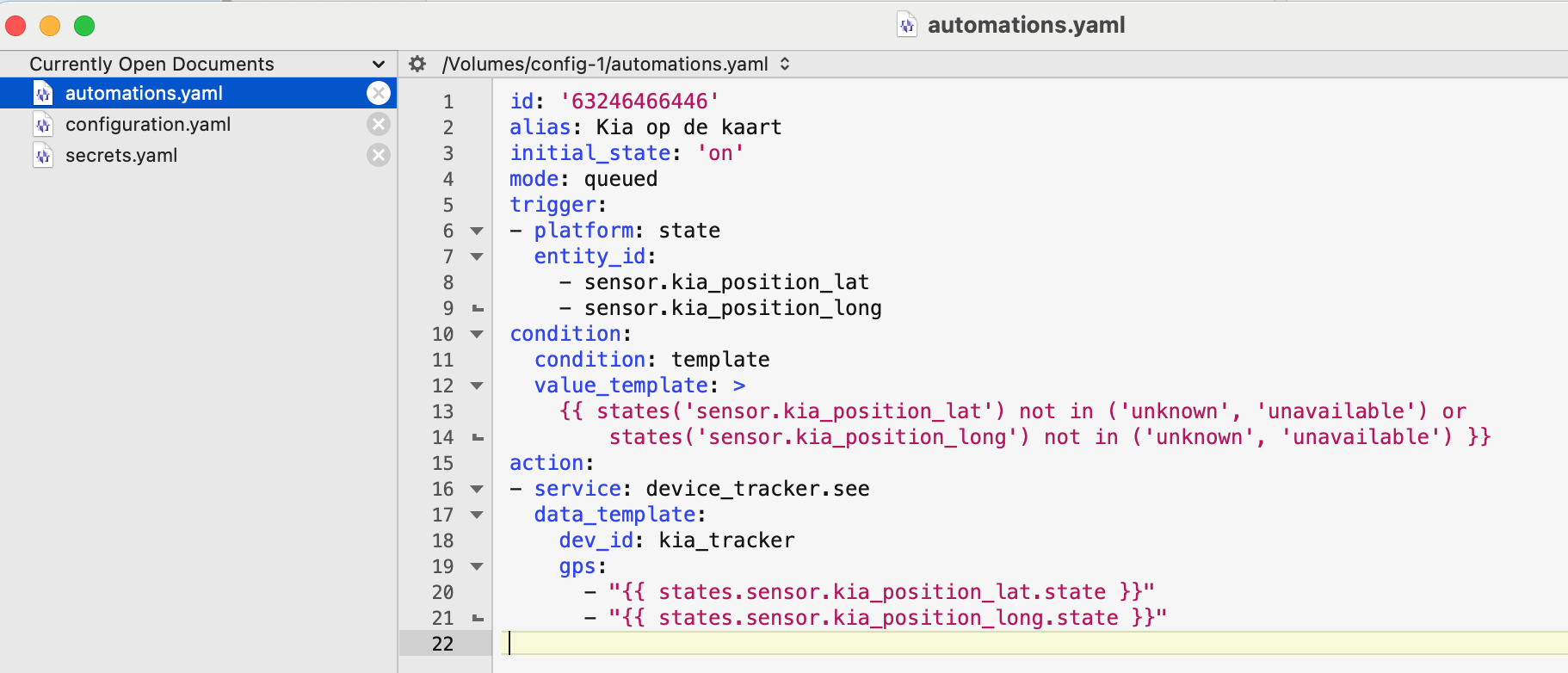Close configuration.yaml in the documents list
Viewport: 1568px width, 673px height.
(x=378, y=124)
